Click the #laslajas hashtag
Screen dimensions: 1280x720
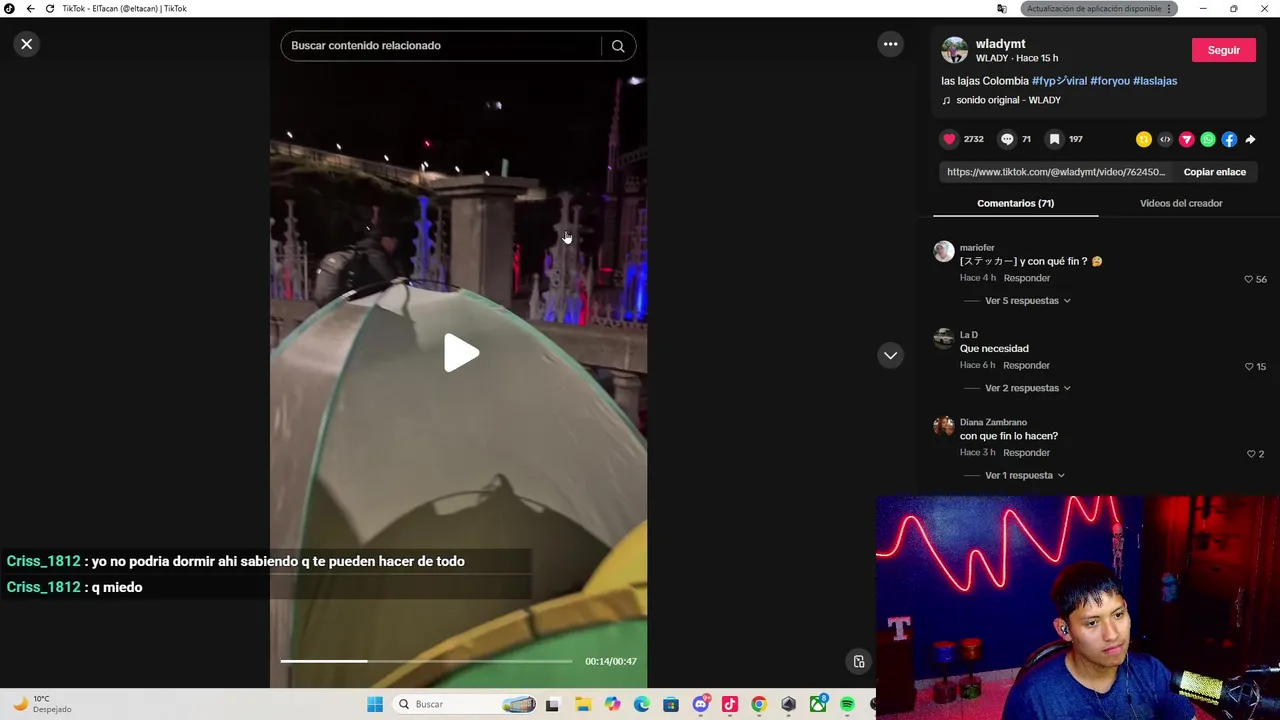(x=1155, y=81)
